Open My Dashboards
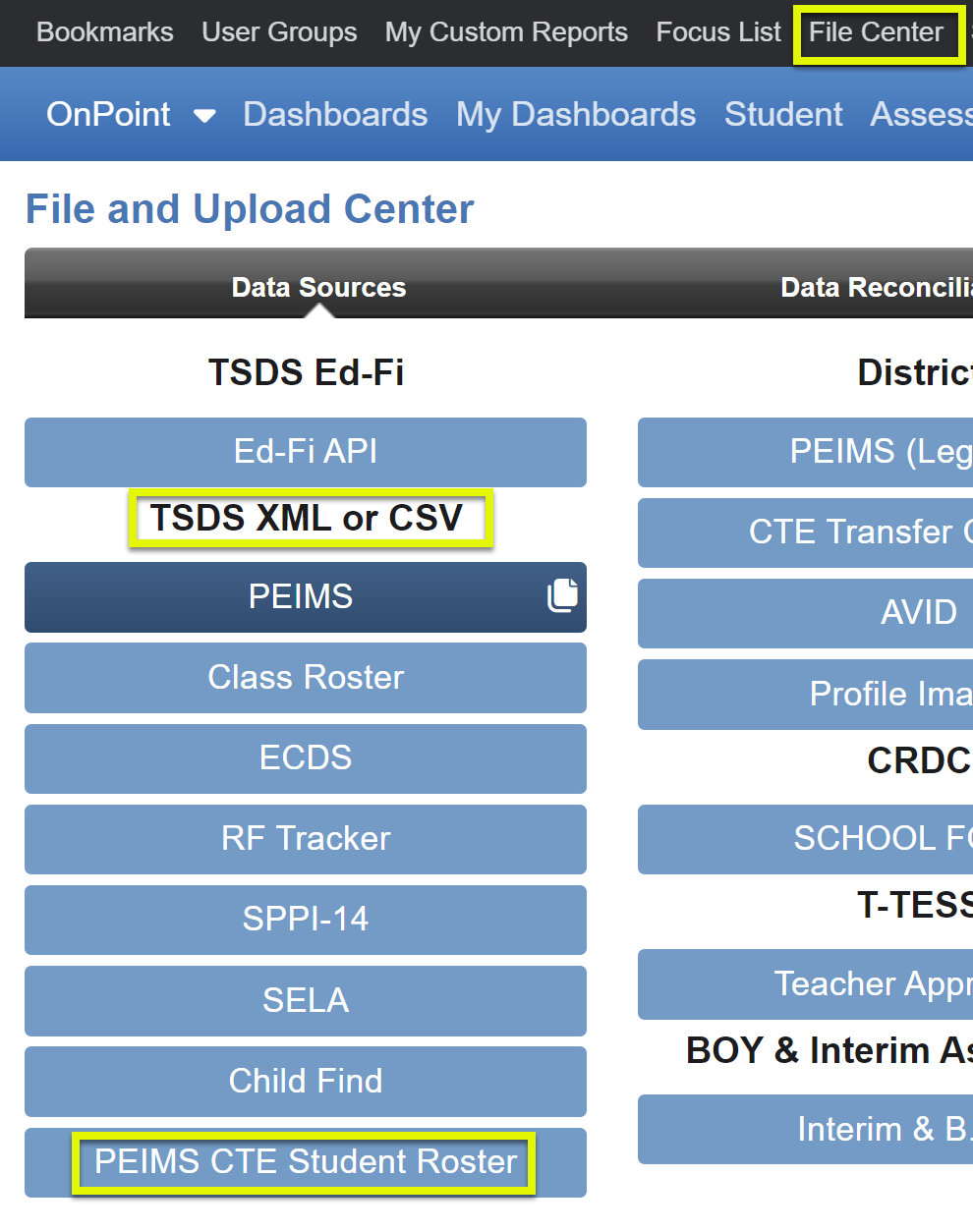This screenshot has width=973, height=1232. (576, 114)
